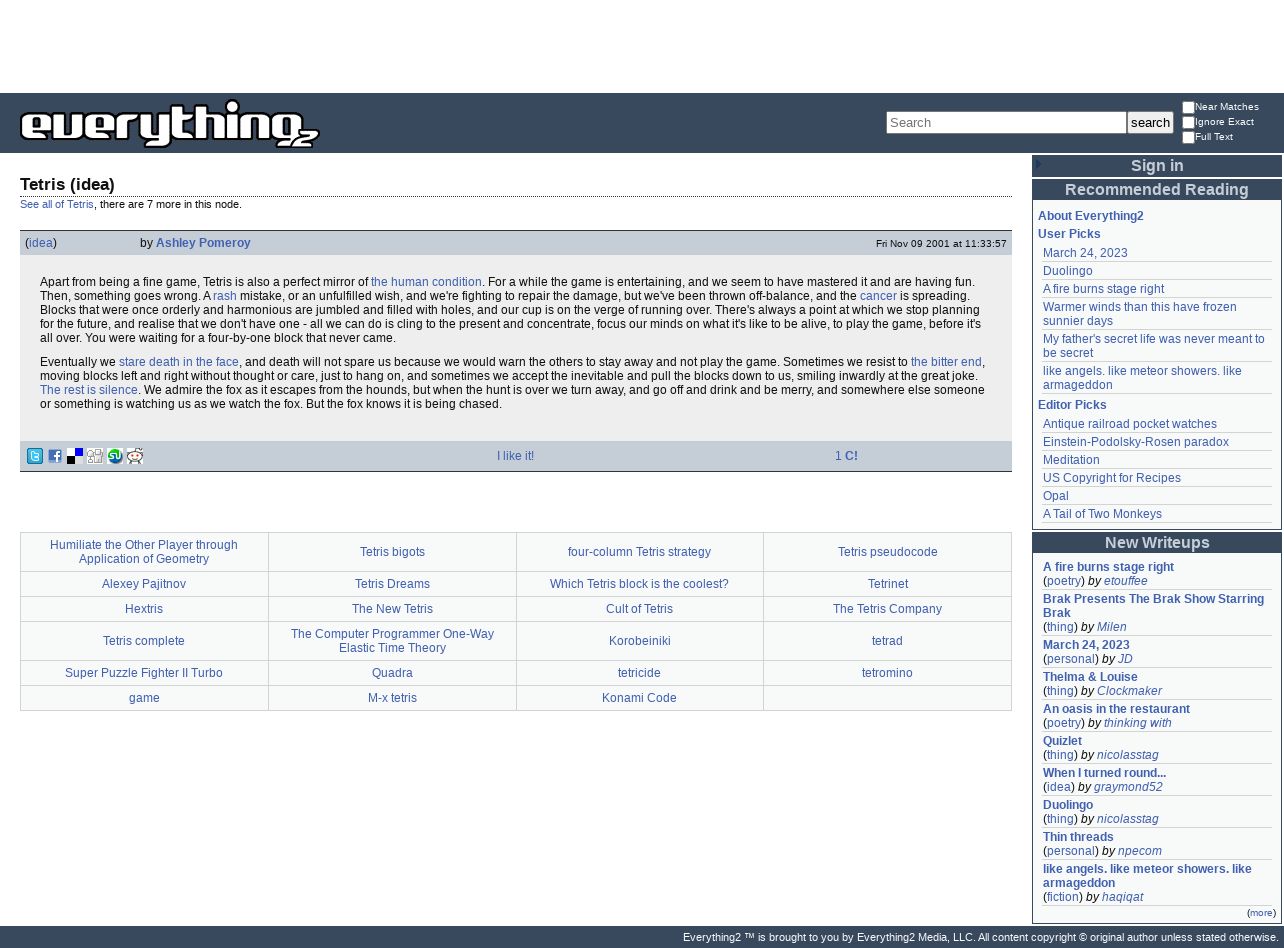Open Which Tetris block is the coolest?
Screen dimensions: 1284x948
click(x=639, y=584)
